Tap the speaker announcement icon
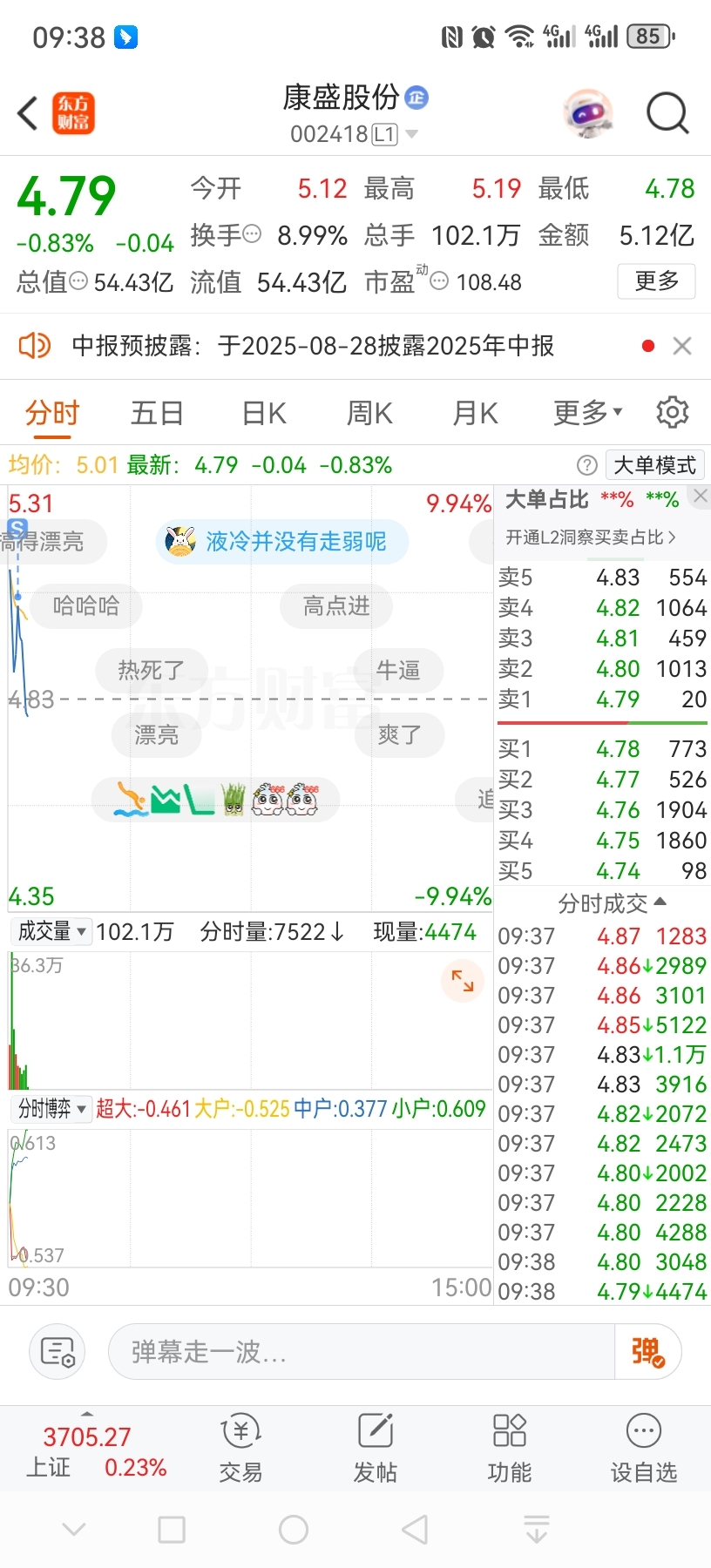The width and height of the screenshot is (711, 1568). (35, 346)
